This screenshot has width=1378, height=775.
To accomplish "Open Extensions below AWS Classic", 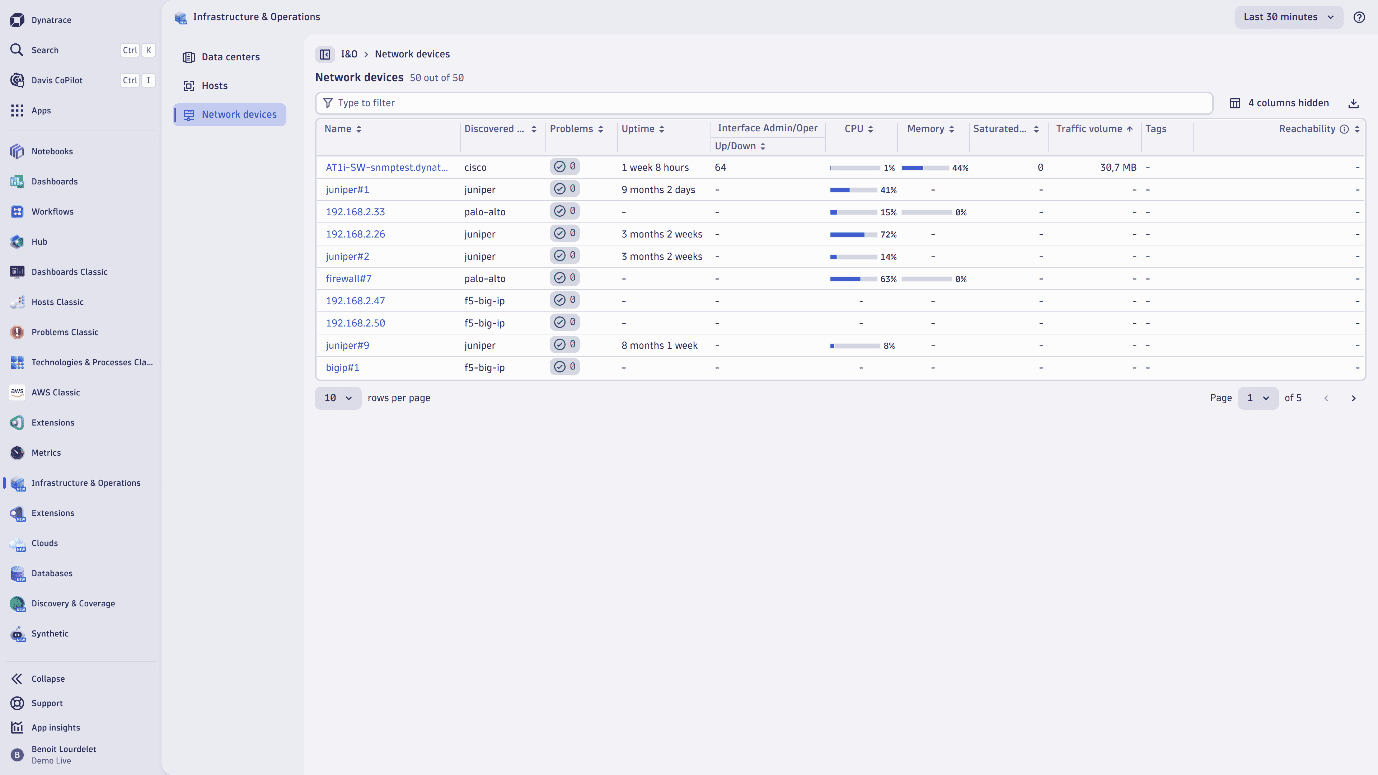I will (x=53, y=423).
